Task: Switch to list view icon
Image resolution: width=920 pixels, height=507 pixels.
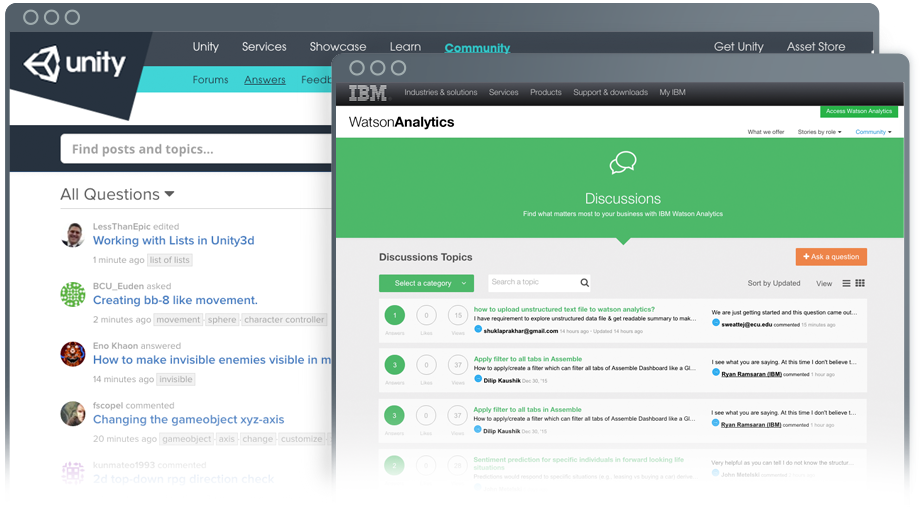Action: (846, 283)
